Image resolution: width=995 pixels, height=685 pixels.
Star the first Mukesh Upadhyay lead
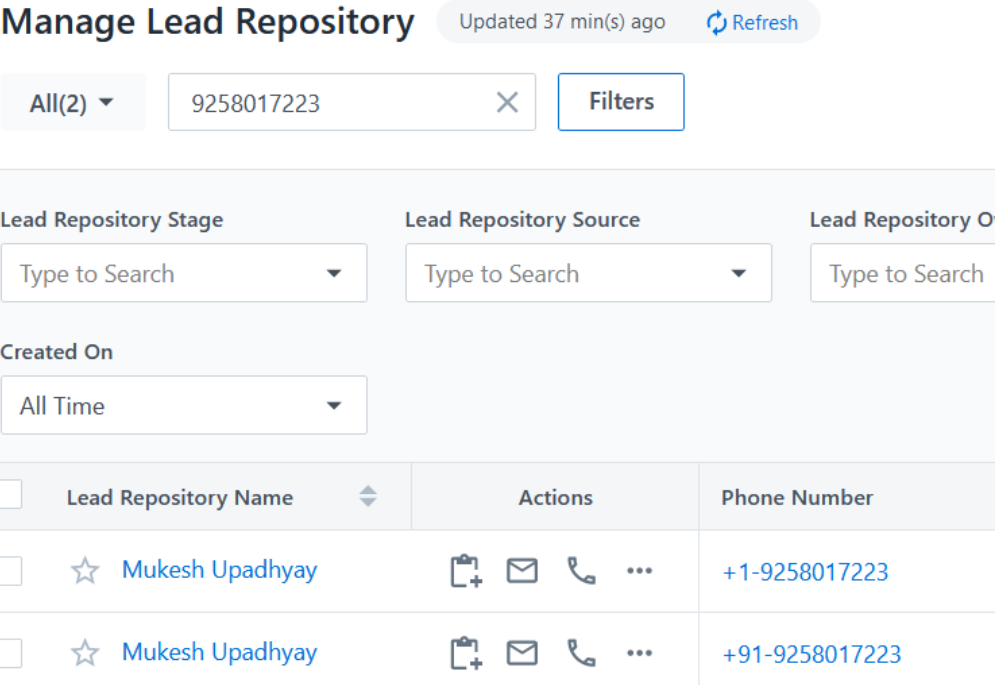coord(85,571)
